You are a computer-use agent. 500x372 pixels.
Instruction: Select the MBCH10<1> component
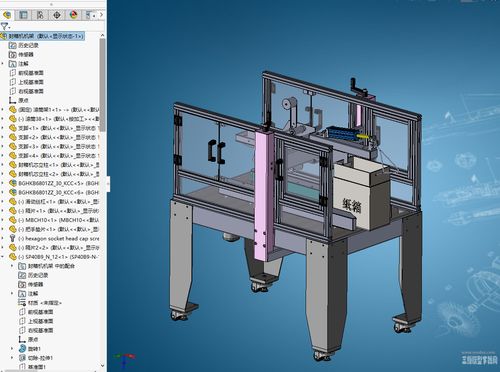pyautogui.click(x=59, y=220)
